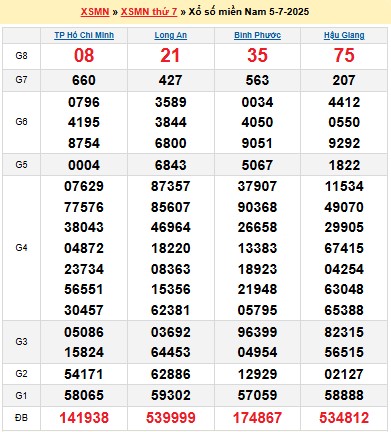The width and height of the screenshot is (391, 432).
Task: Click the G7 number 563
Action: (x=257, y=80)
